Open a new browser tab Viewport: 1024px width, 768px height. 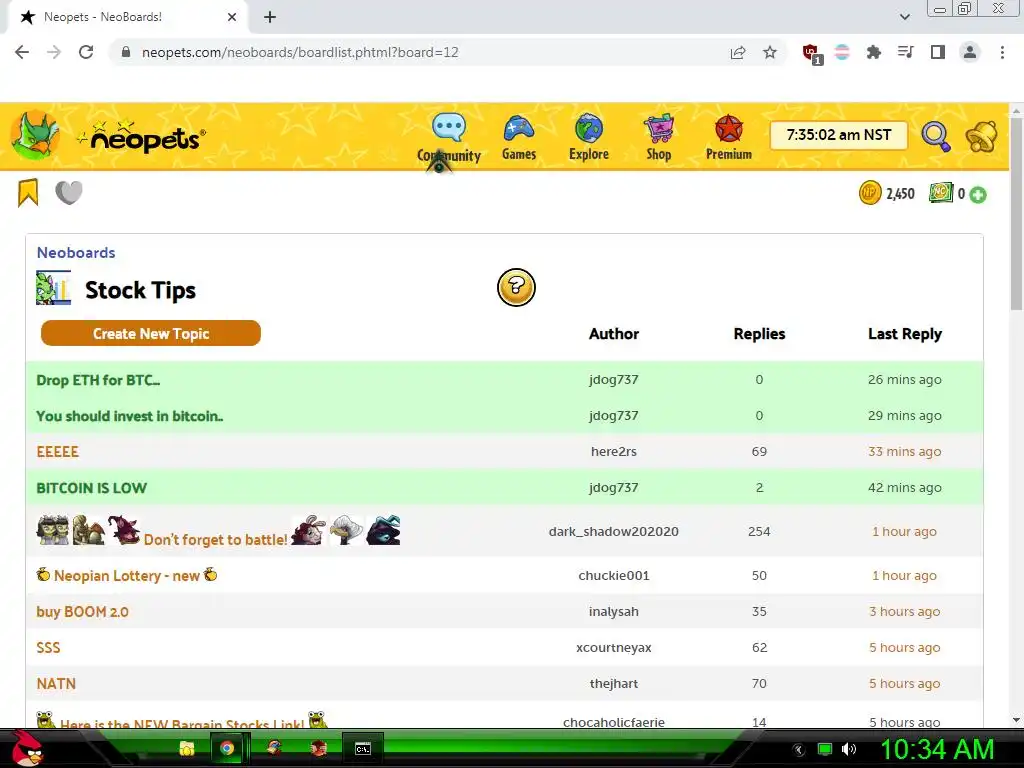click(x=270, y=17)
